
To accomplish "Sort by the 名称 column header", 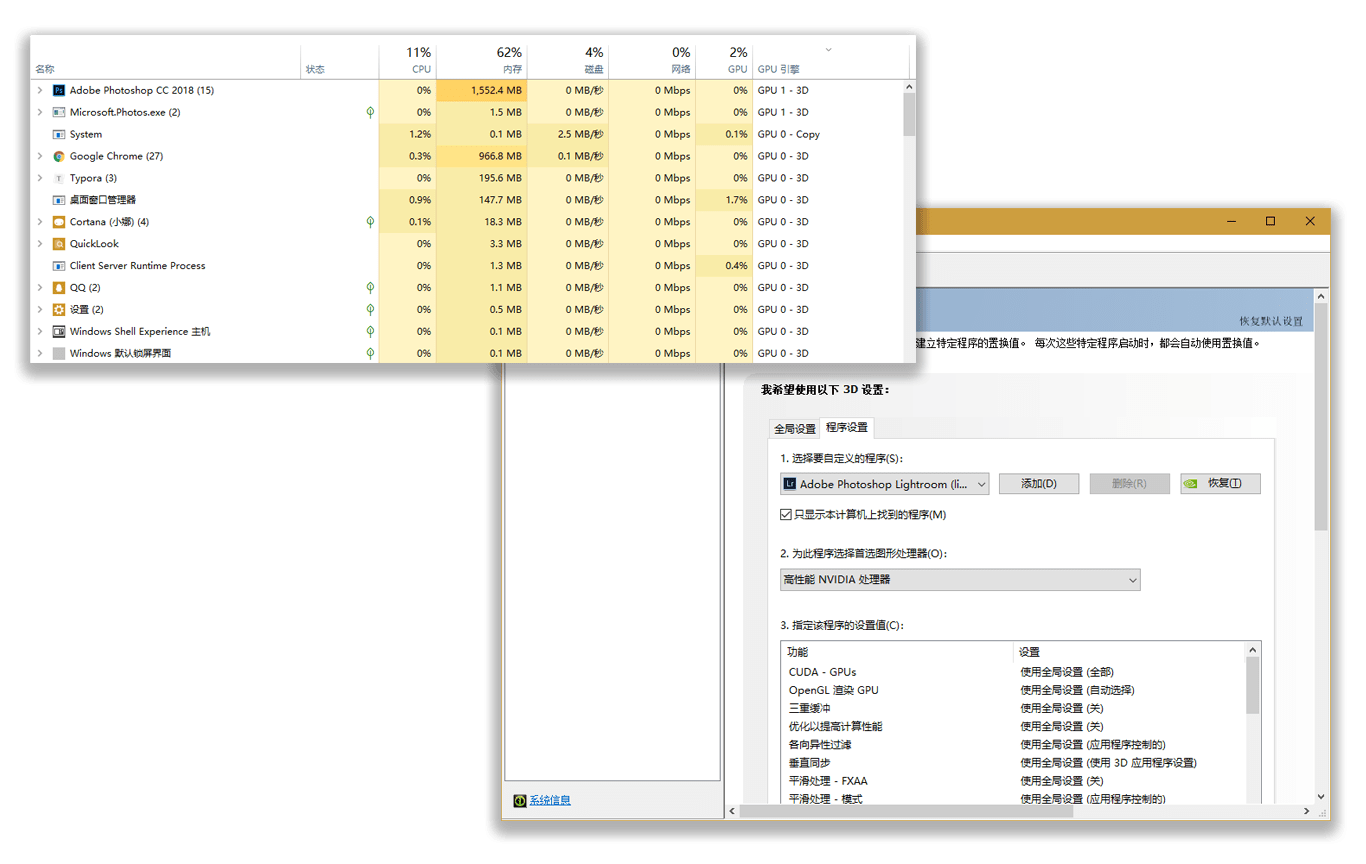I will (x=165, y=60).
